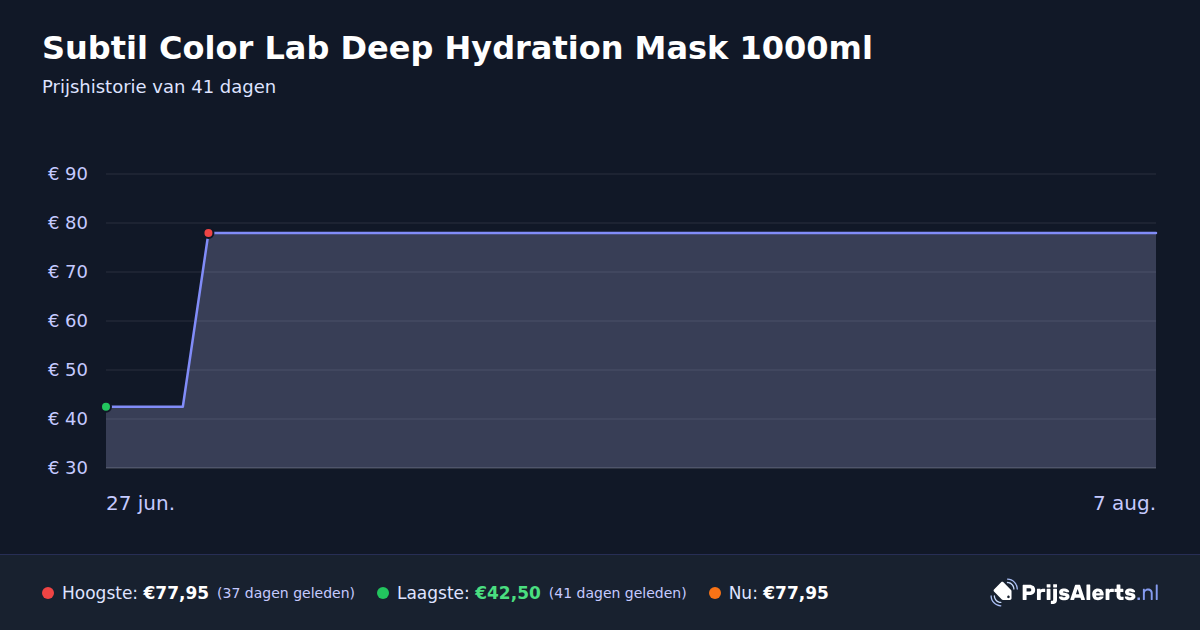Click the Nu €77,95 current price

796,593
